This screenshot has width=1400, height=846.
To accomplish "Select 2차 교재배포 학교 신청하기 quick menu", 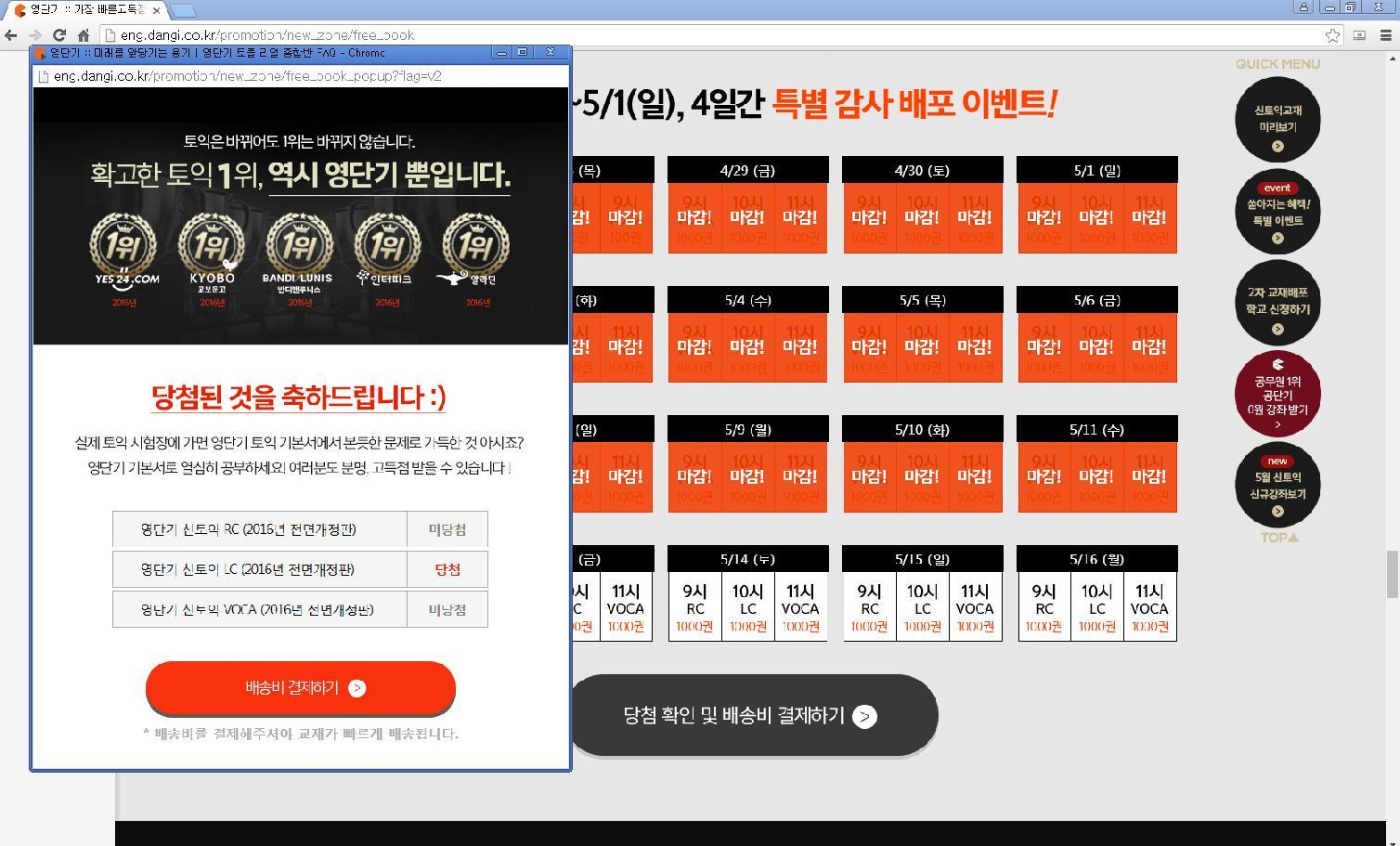I will click(x=1277, y=304).
